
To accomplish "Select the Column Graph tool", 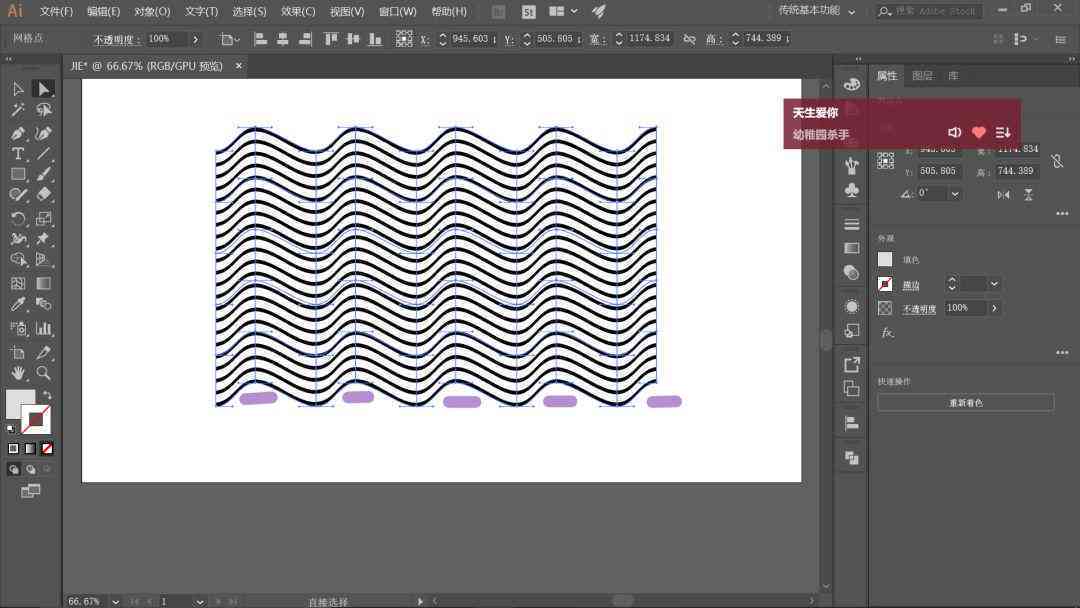I will pyautogui.click(x=43, y=328).
